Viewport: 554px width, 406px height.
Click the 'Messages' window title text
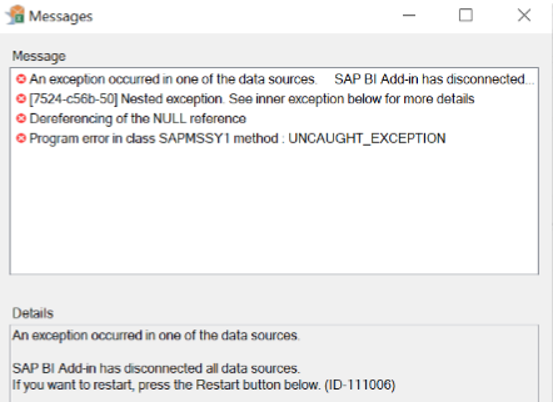coord(60,17)
